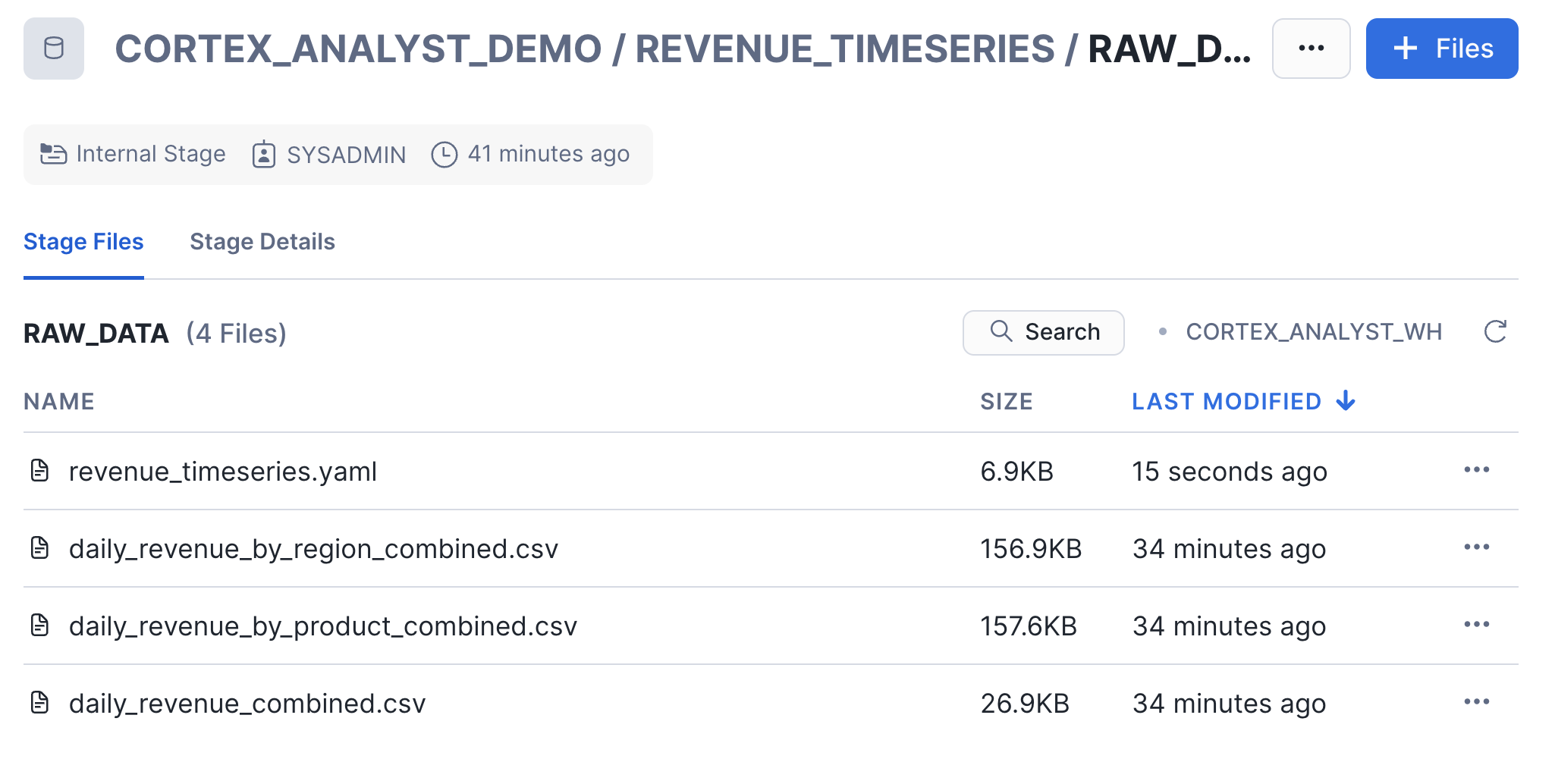Click the blue Files upload button
The width and height of the screenshot is (1555, 784).
tap(1441, 49)
